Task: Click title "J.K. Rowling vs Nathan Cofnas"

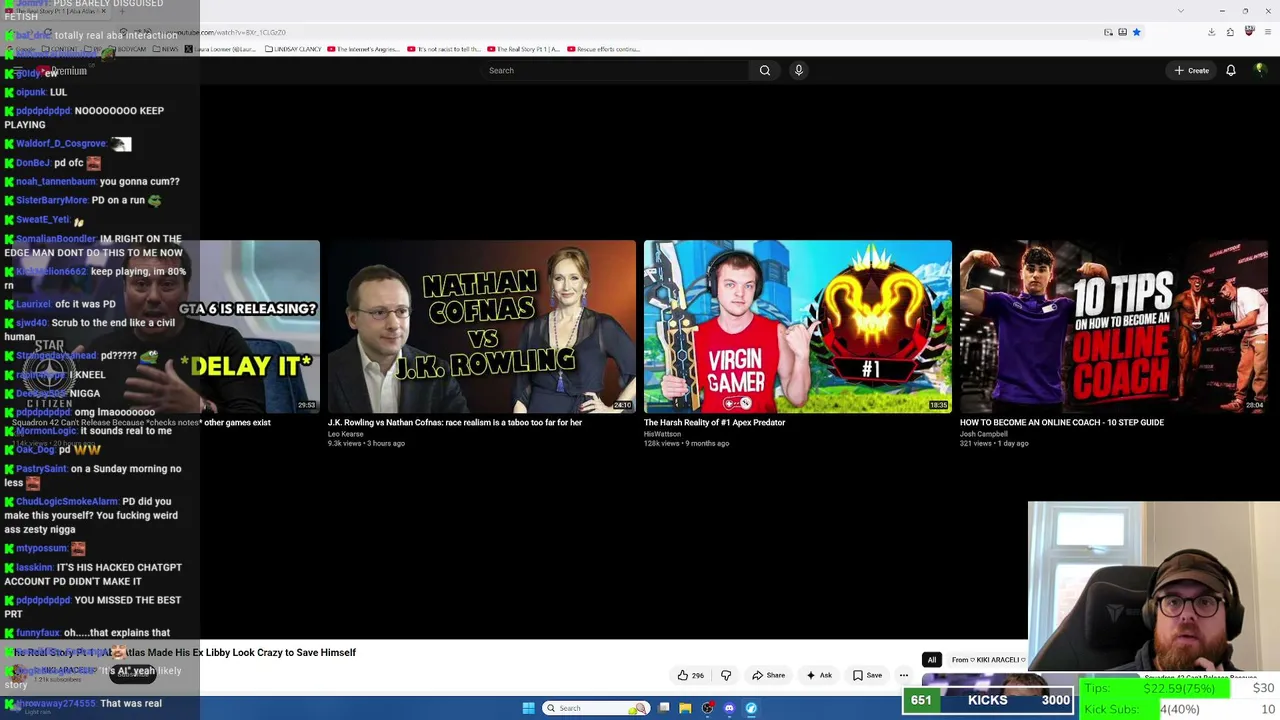Action: (455, 422)
